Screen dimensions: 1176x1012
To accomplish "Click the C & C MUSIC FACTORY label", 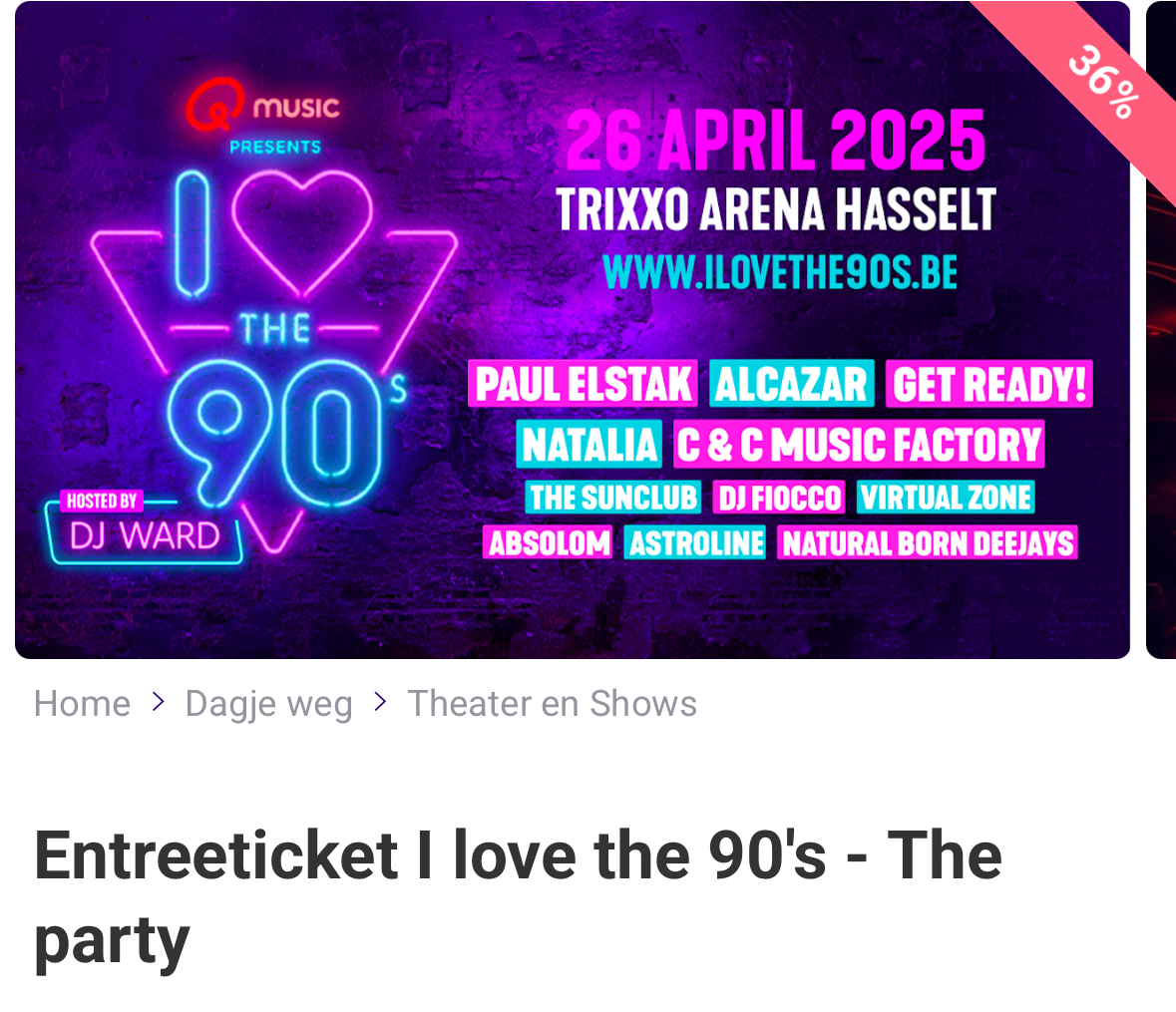I will click(x=859, y=444).
